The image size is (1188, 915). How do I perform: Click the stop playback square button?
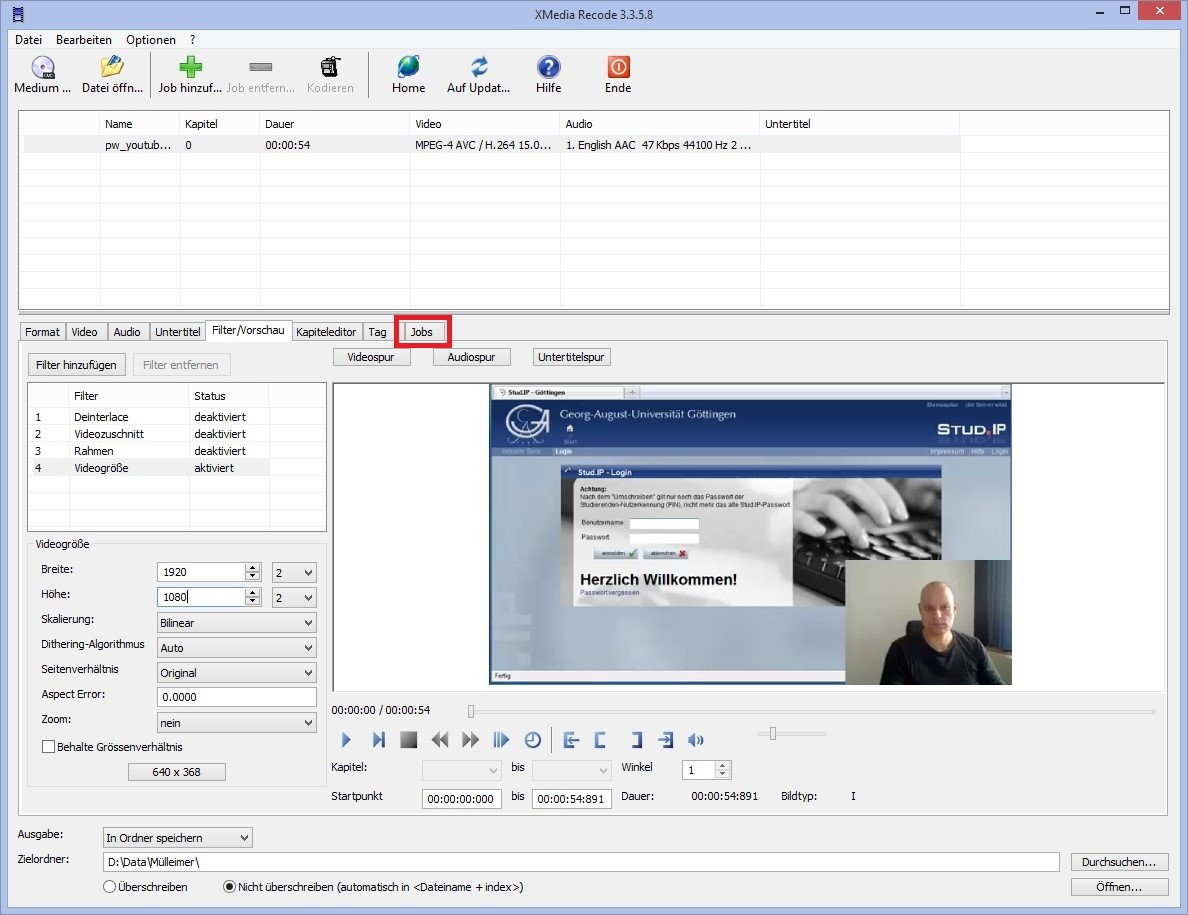[x=408, y=740]
